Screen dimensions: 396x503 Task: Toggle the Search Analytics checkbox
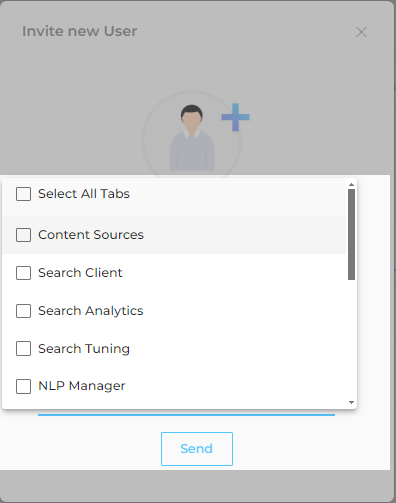point(23,311)
